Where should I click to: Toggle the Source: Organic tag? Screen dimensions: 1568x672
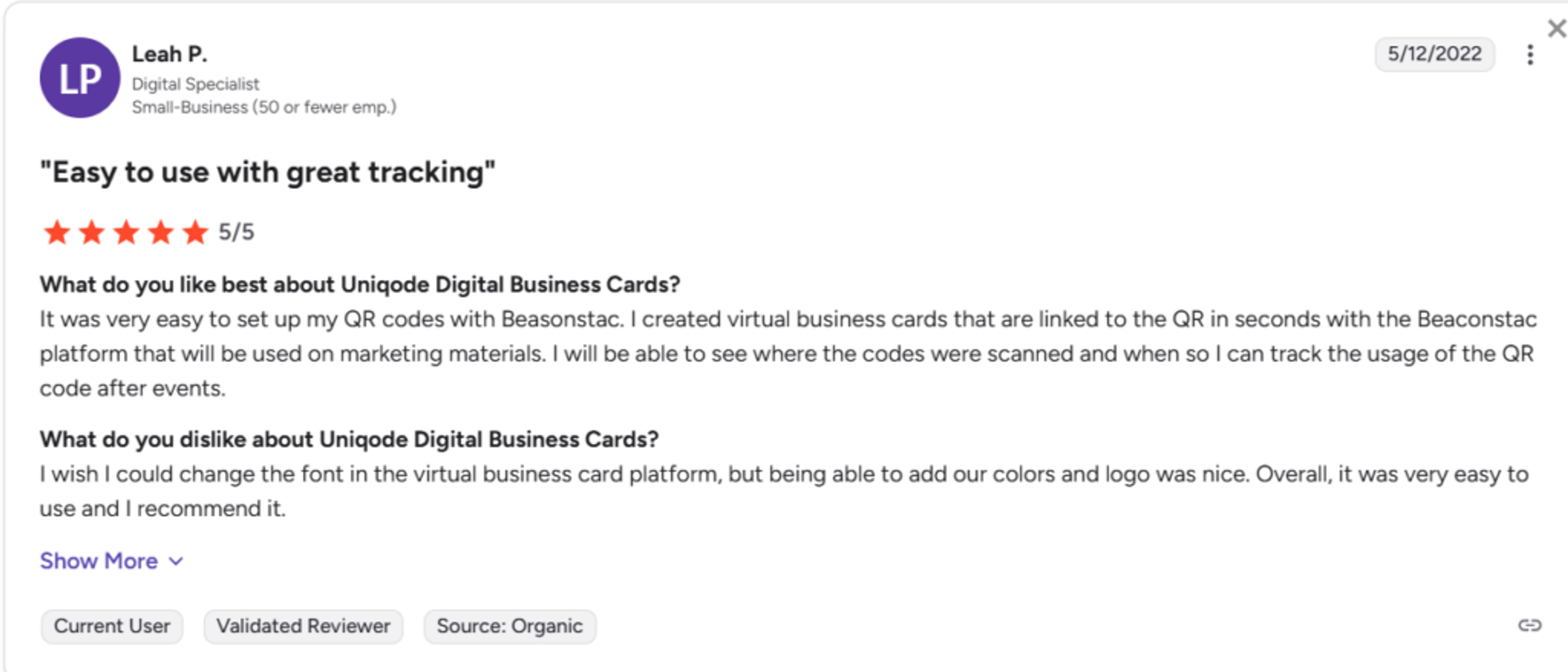[510, 626]
